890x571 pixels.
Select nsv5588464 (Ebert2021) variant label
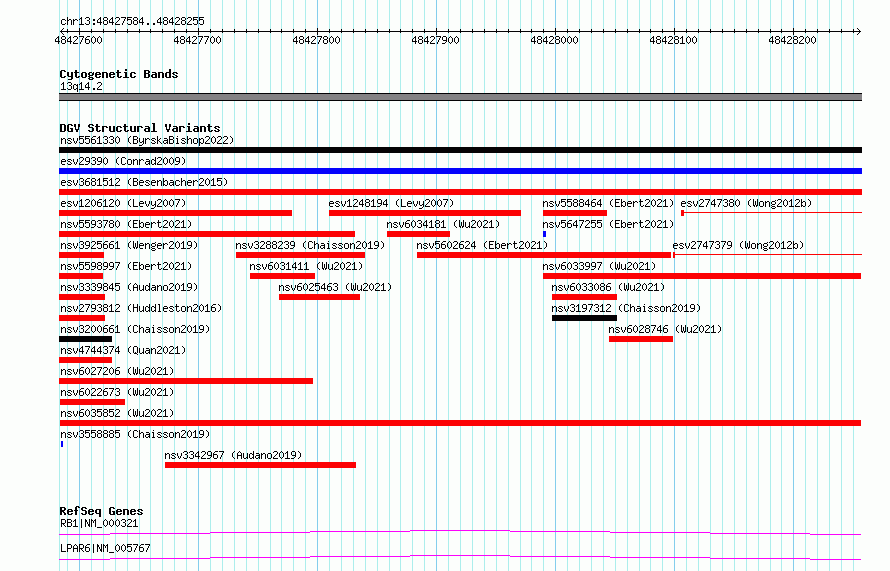(x=608, y=203)
